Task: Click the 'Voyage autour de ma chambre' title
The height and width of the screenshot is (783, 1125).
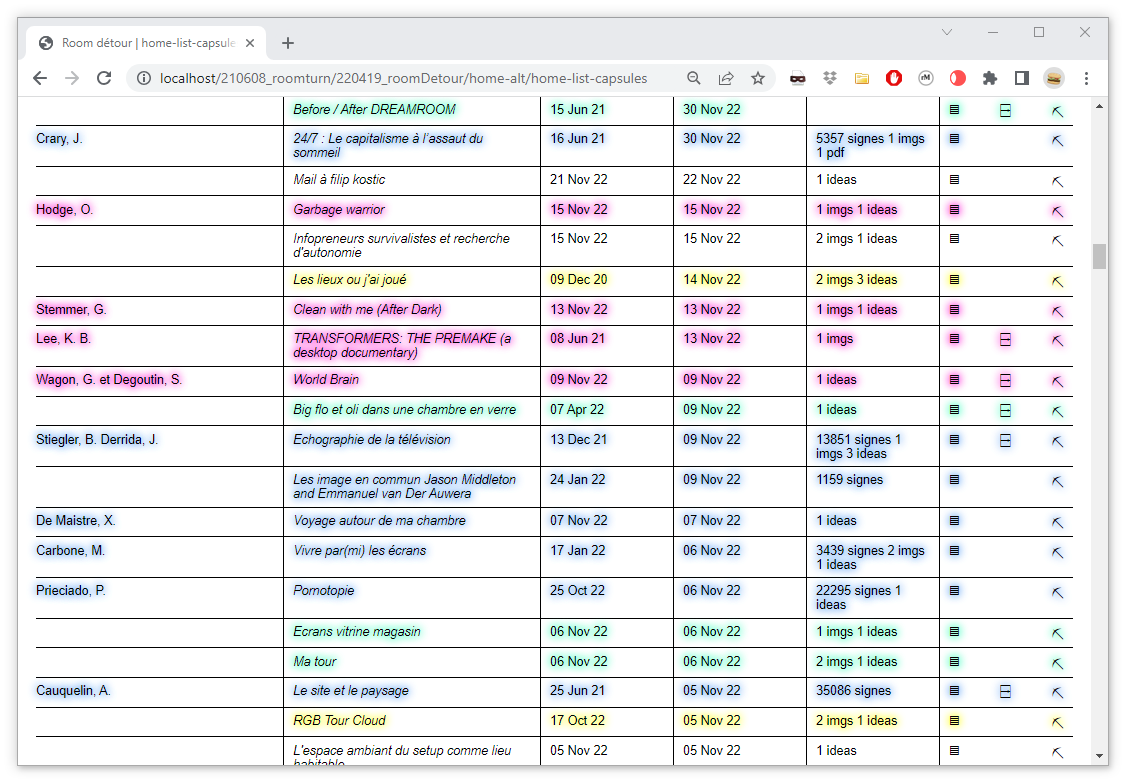Action: 379,521
